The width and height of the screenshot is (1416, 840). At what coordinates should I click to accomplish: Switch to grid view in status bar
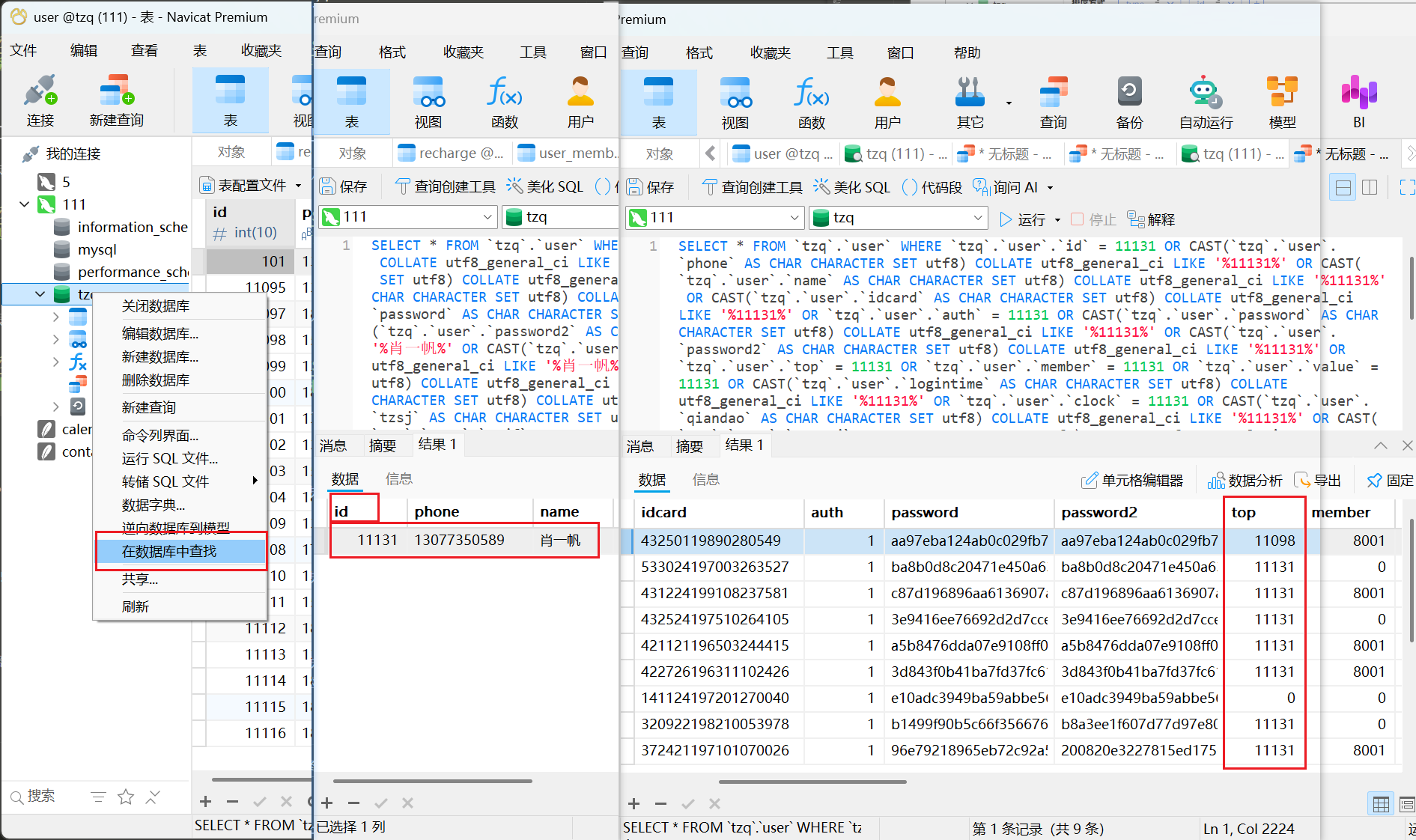pos(1381,805)
